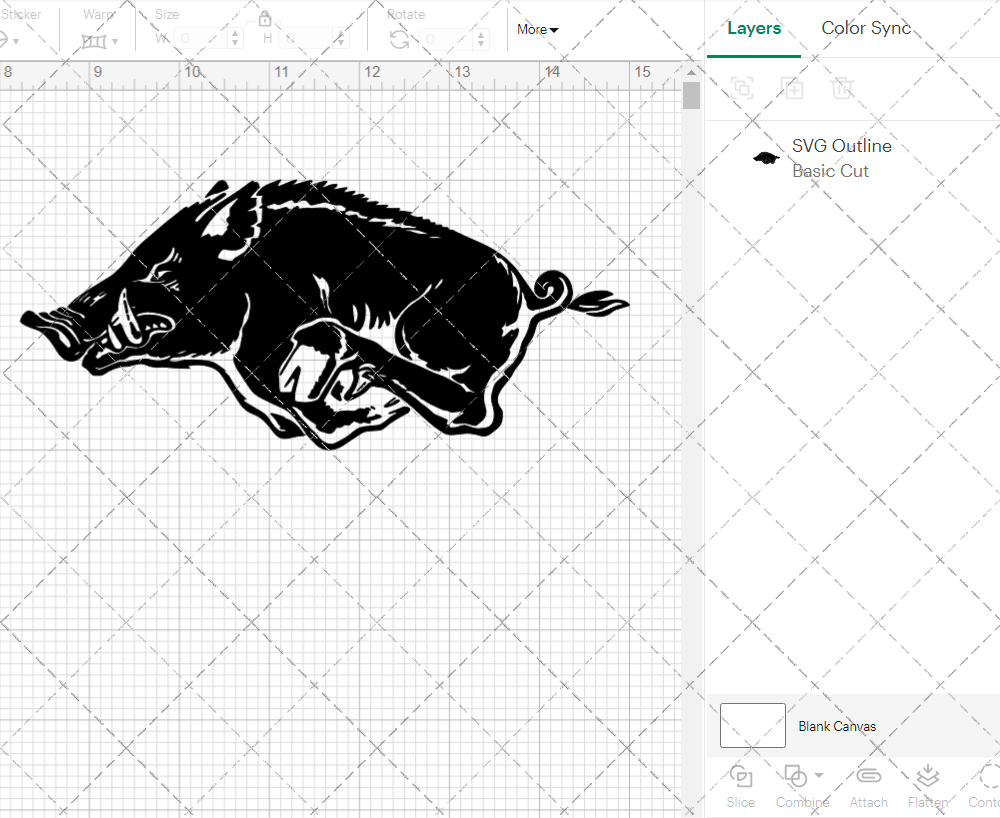Switch to the Color Sync tab

coord(866,28)
